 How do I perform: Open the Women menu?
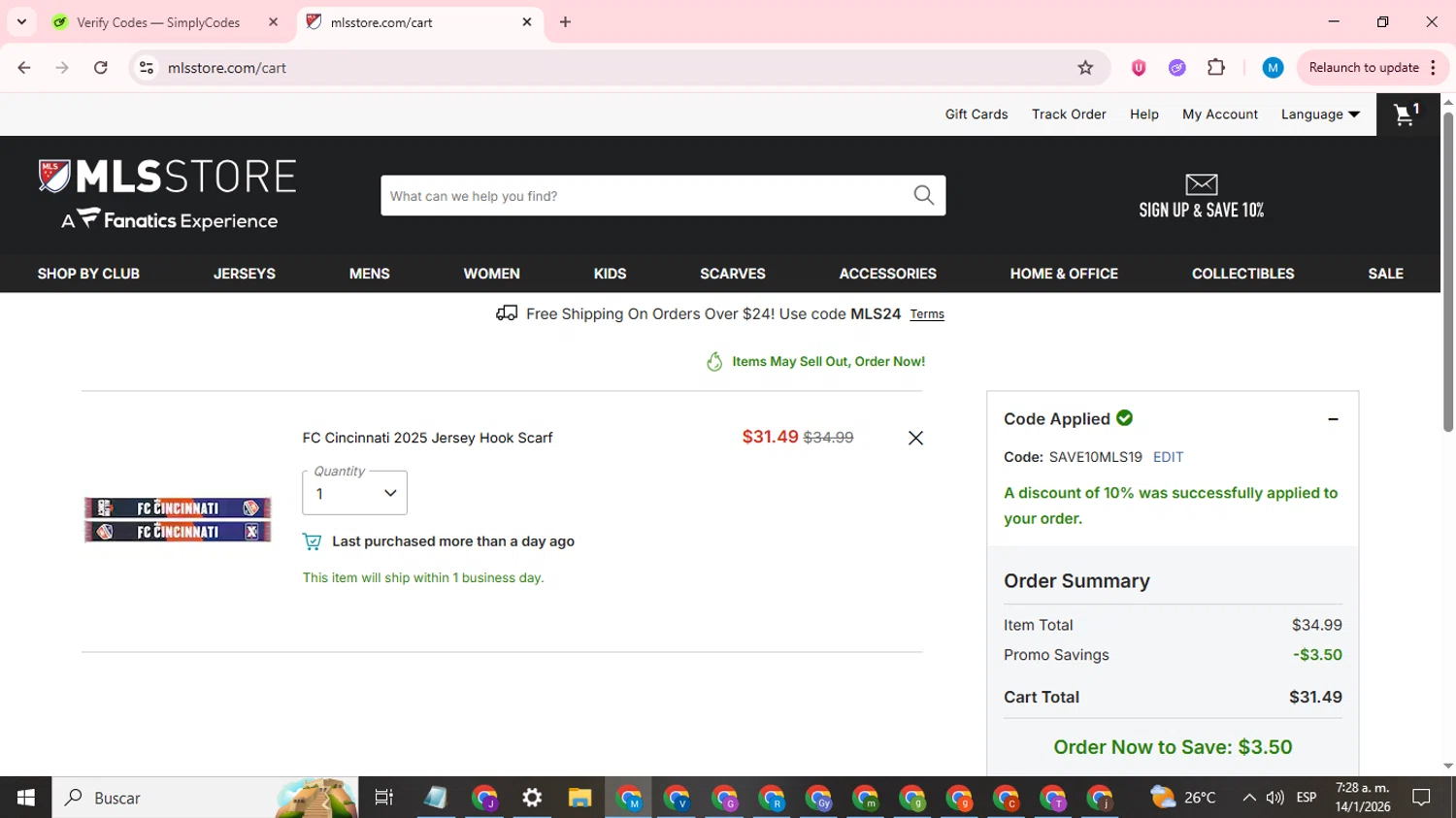[x=492, y=274]
